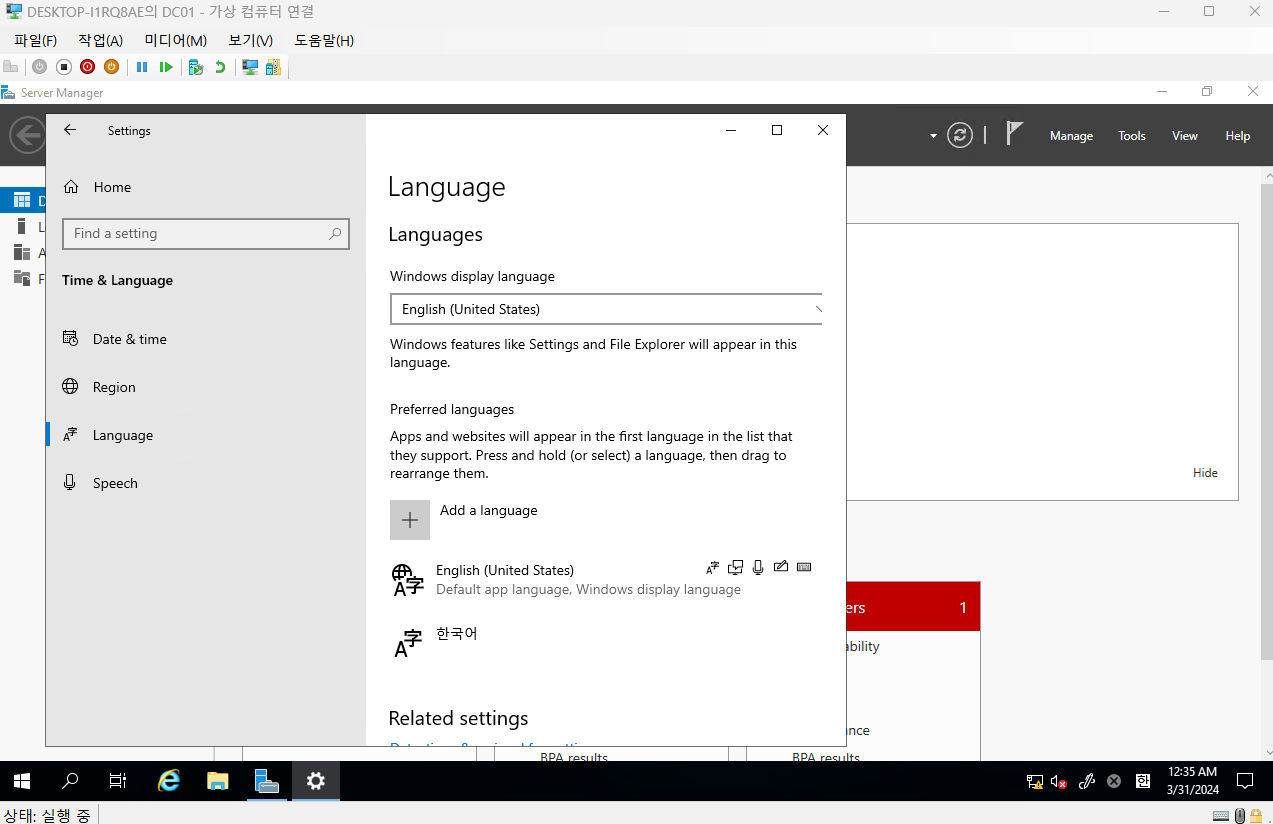
Task: Open the 보기(V) menu
Action: pyautogui.click(x=250, y=40)
